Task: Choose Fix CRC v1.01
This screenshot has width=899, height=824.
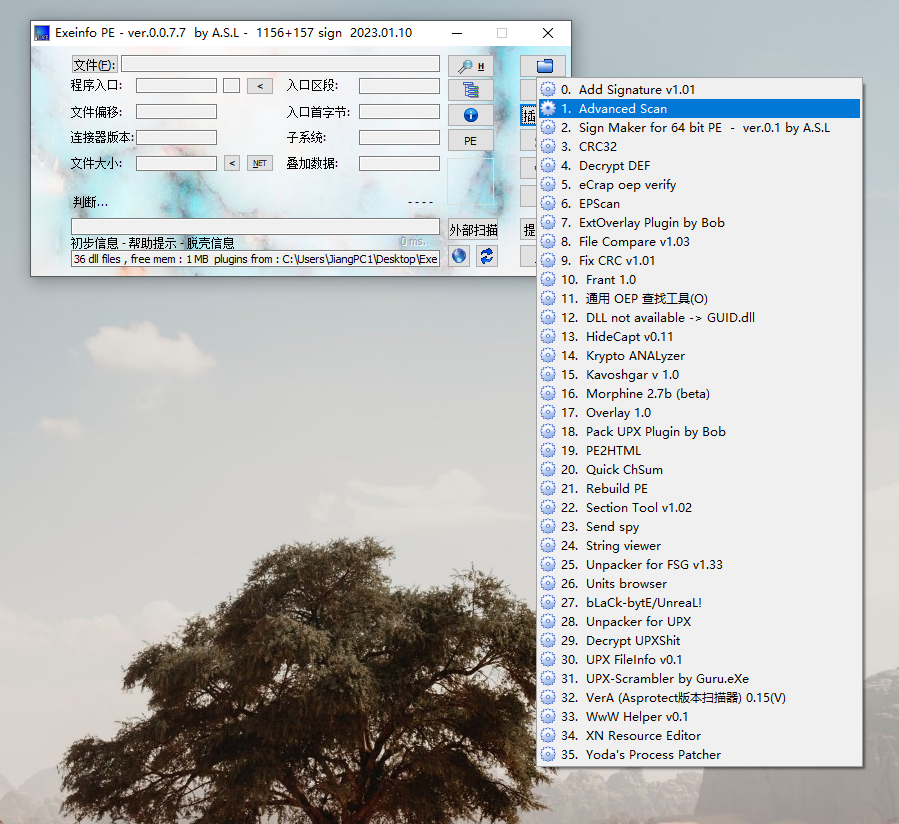Action: coord(699,260)
